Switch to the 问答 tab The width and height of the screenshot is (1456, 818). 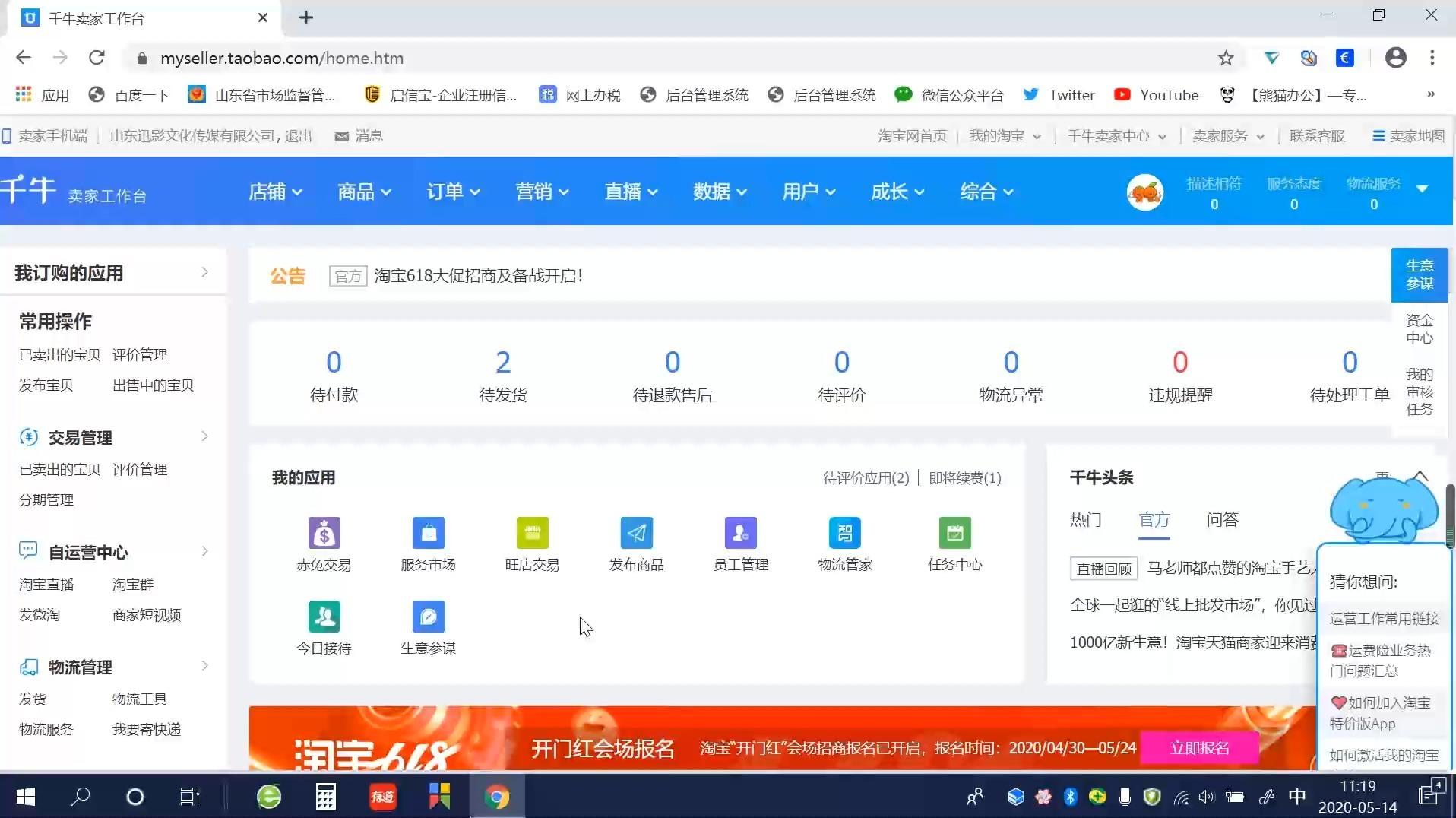click(1222, 519)
